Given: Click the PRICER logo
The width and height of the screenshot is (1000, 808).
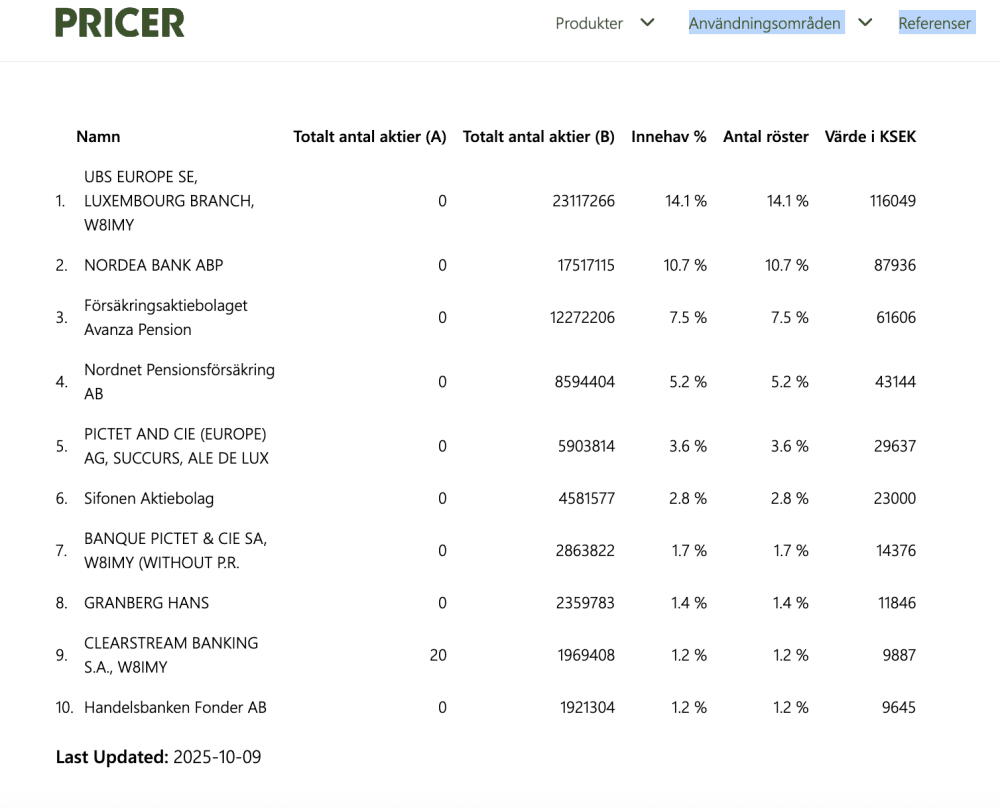Looking at the screenshot, I should pyautogui.click(x=120, y=23).
